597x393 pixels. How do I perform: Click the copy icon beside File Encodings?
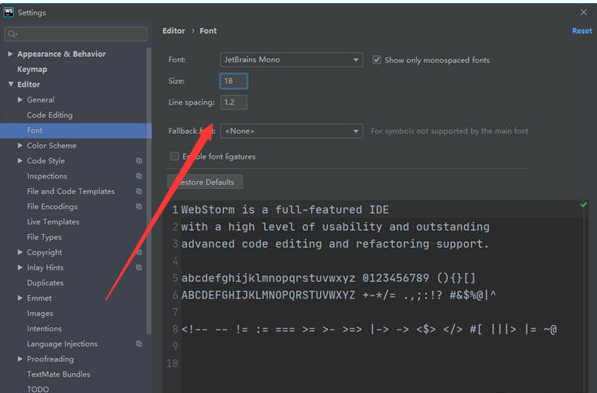click(139, 206)
